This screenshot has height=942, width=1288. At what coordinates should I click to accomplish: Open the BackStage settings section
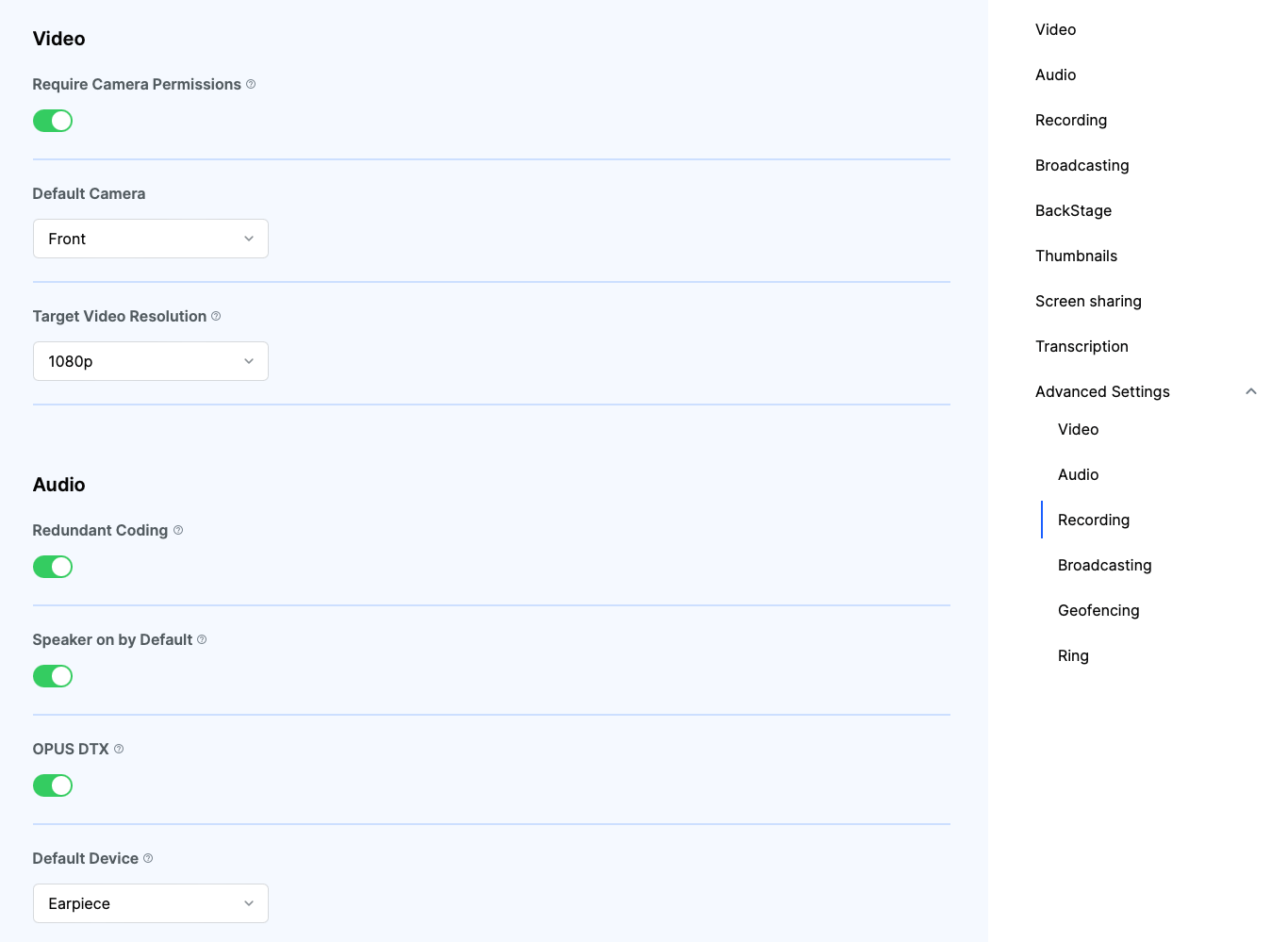tap(1073, 210)
